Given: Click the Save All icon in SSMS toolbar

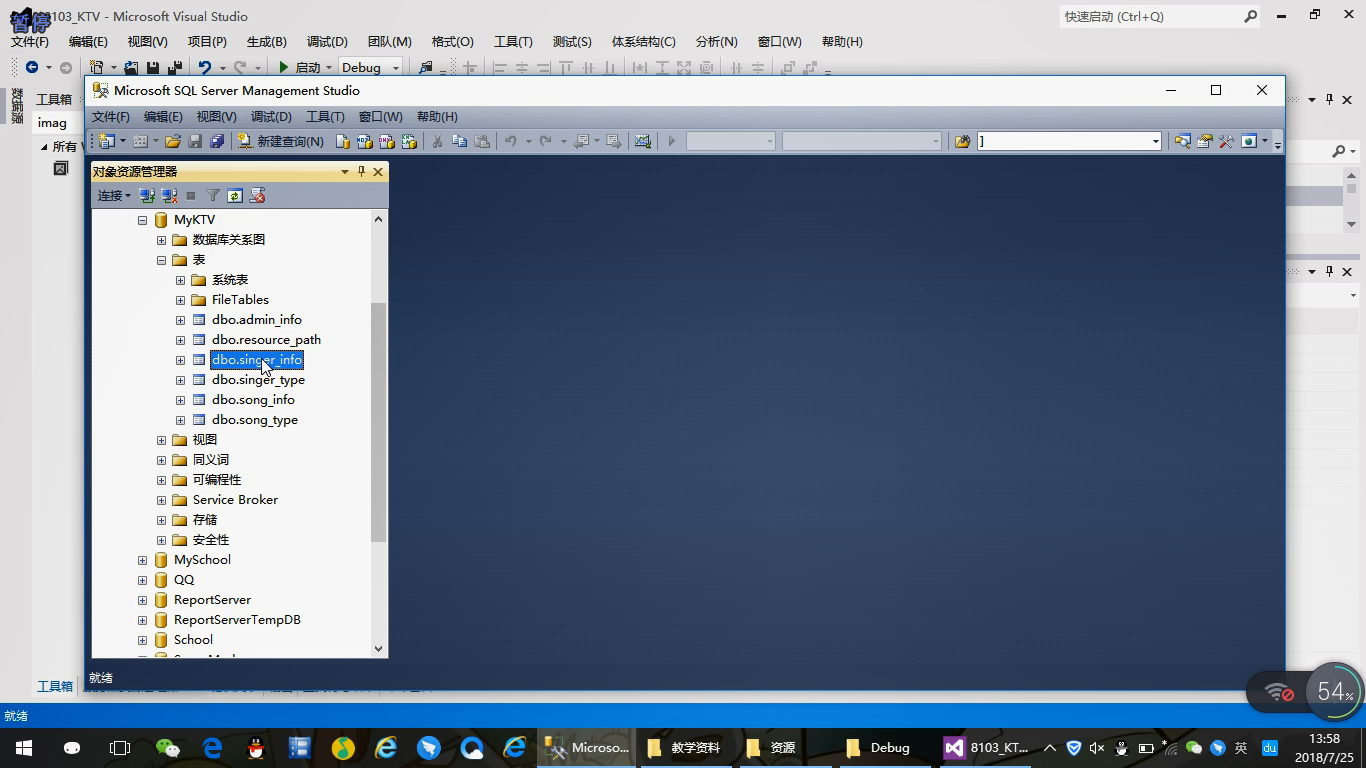Looking at the screenshot, I should pyautogui.click(x=217, y=141).
